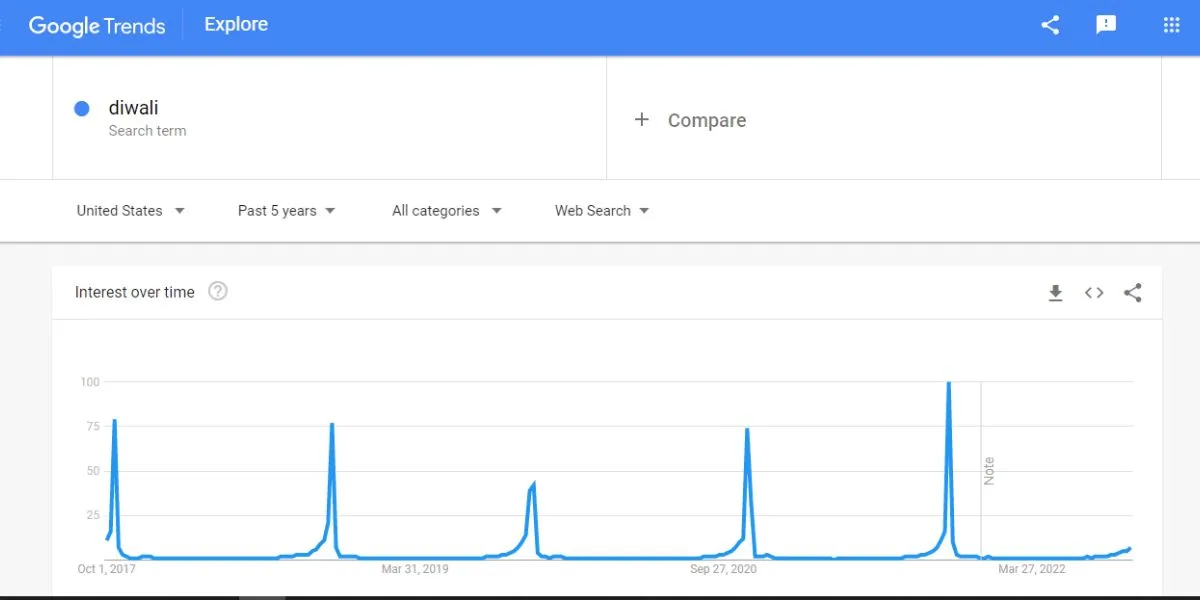
Task: Click the share icon in header
Action: coord(1050,25)
